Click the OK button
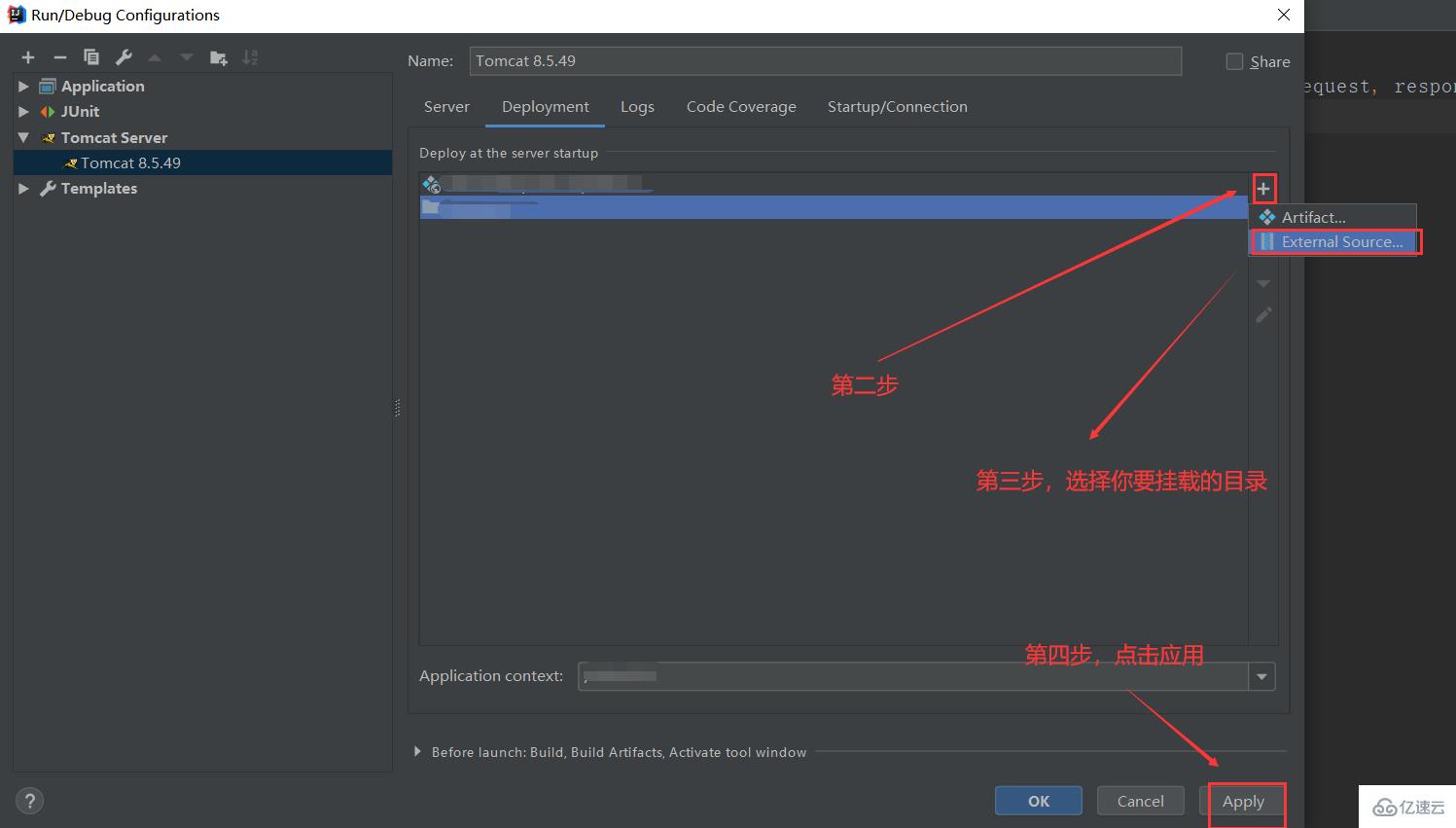 pos(1039,801)
